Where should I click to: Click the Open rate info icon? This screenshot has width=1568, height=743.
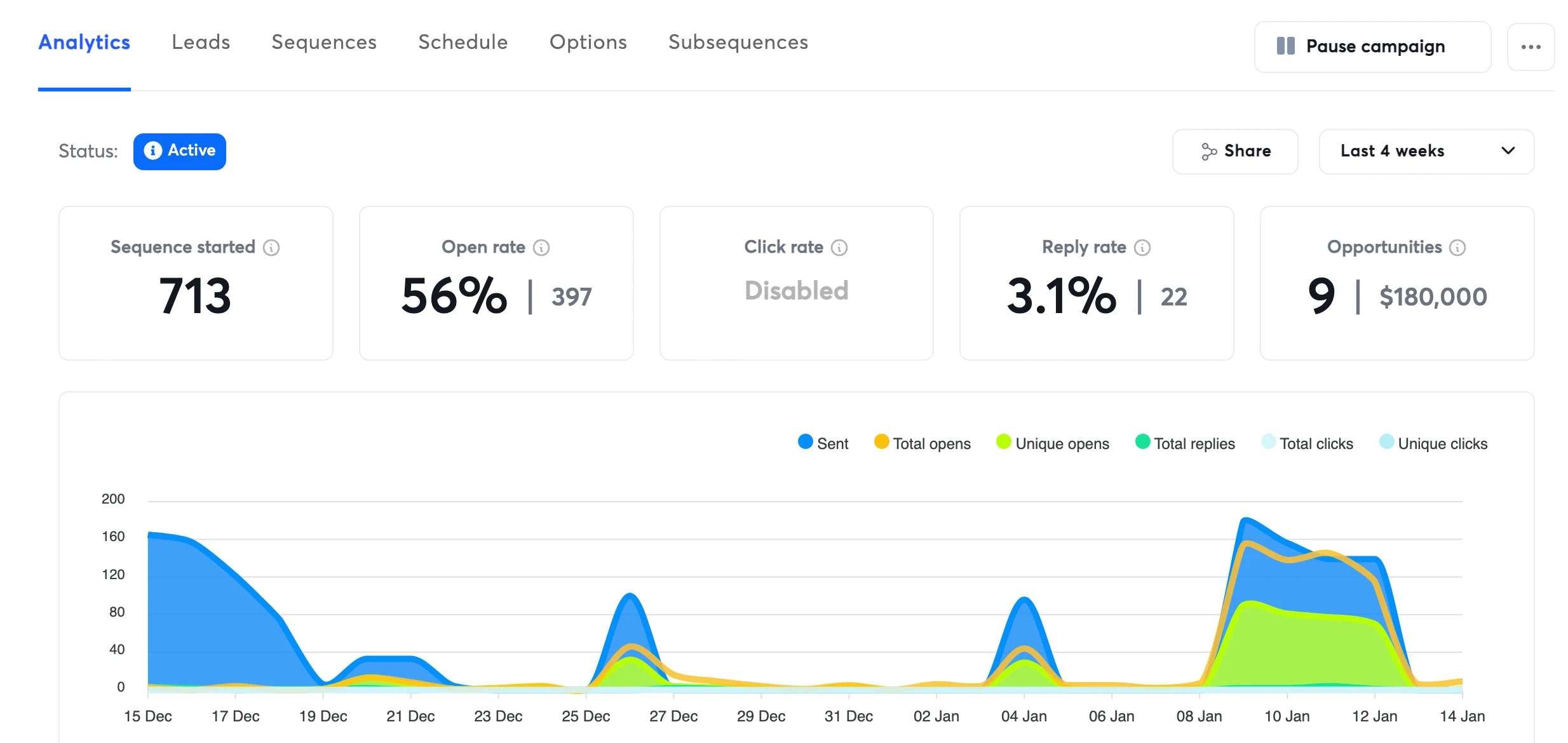(541, 248)
